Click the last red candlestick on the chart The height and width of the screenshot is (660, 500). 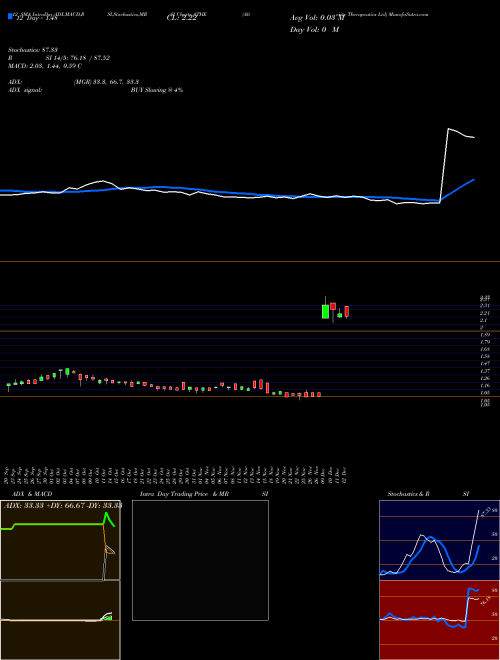[347, 311]
